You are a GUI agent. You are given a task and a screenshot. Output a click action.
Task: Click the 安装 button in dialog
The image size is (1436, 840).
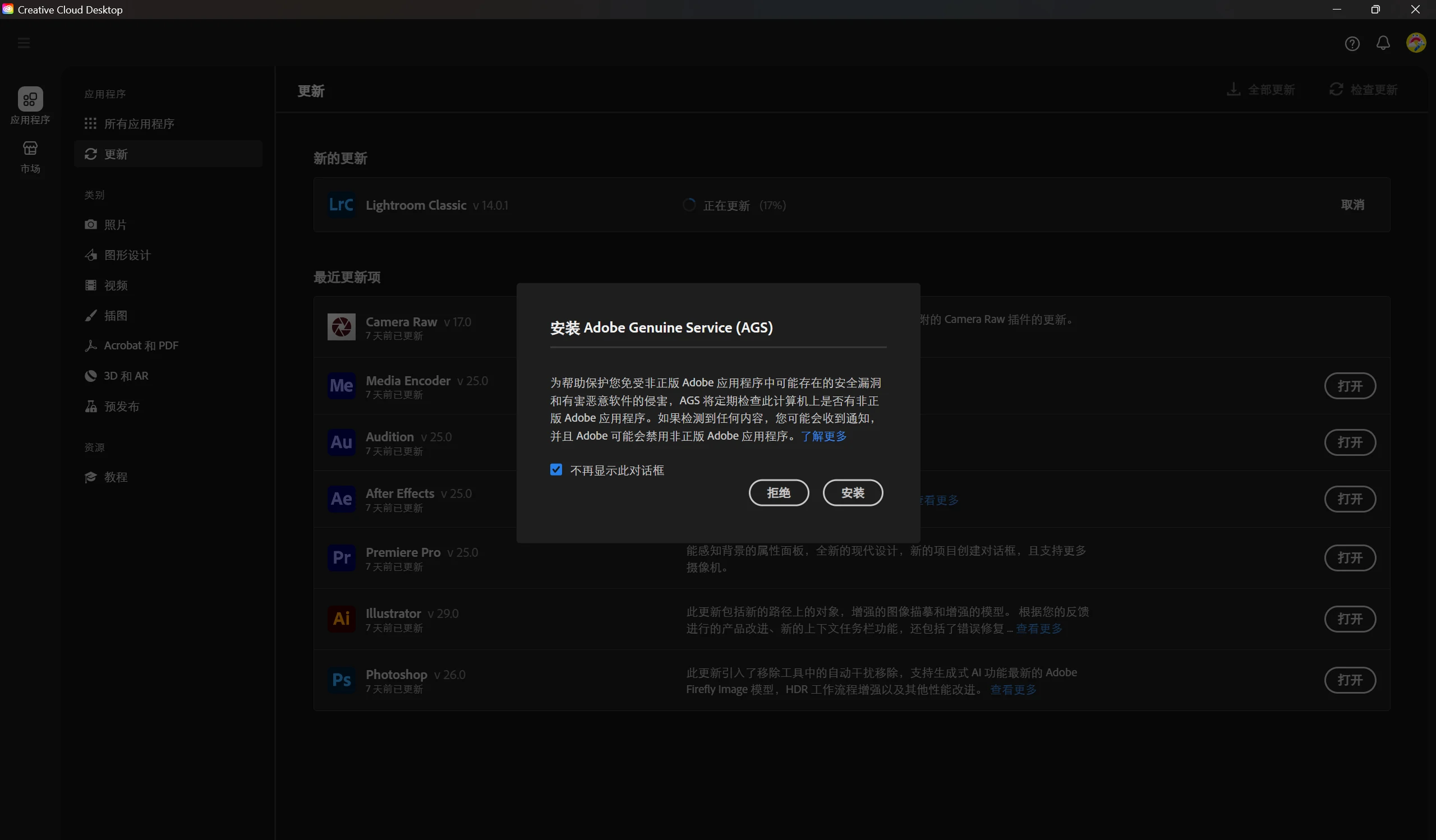(x=853, y=492)
